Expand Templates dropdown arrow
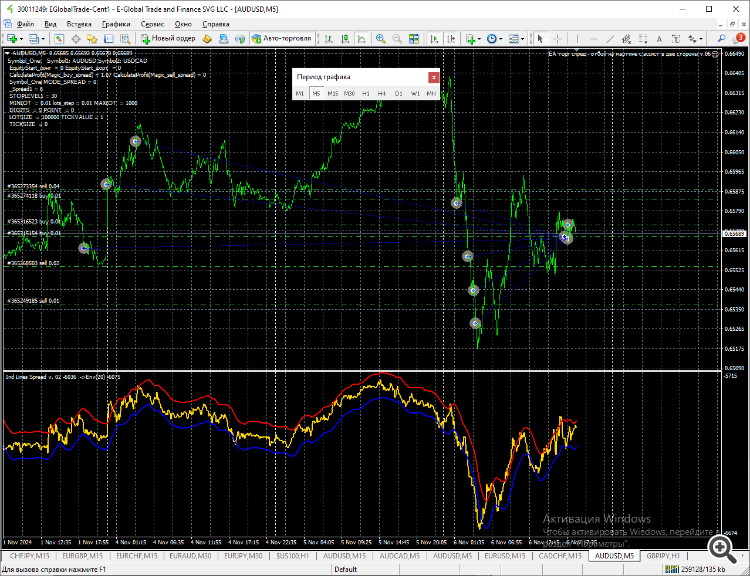This screenshot has height=576, width=750. pyautogui.click(x=522, y=39)
